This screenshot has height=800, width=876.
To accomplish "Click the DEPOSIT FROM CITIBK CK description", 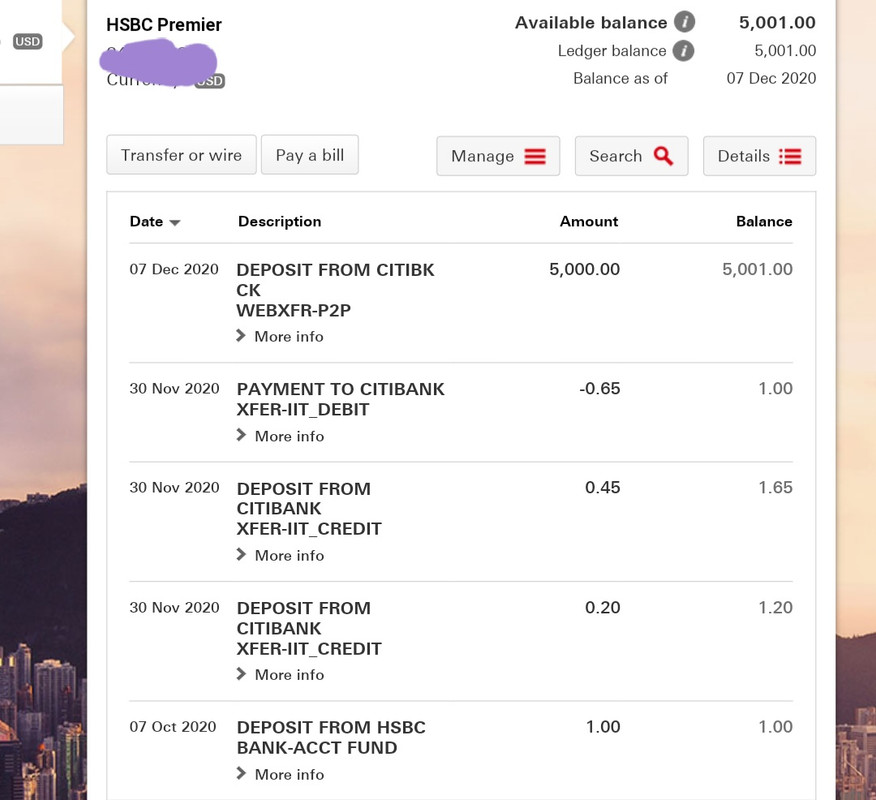I will click(335, 280).
